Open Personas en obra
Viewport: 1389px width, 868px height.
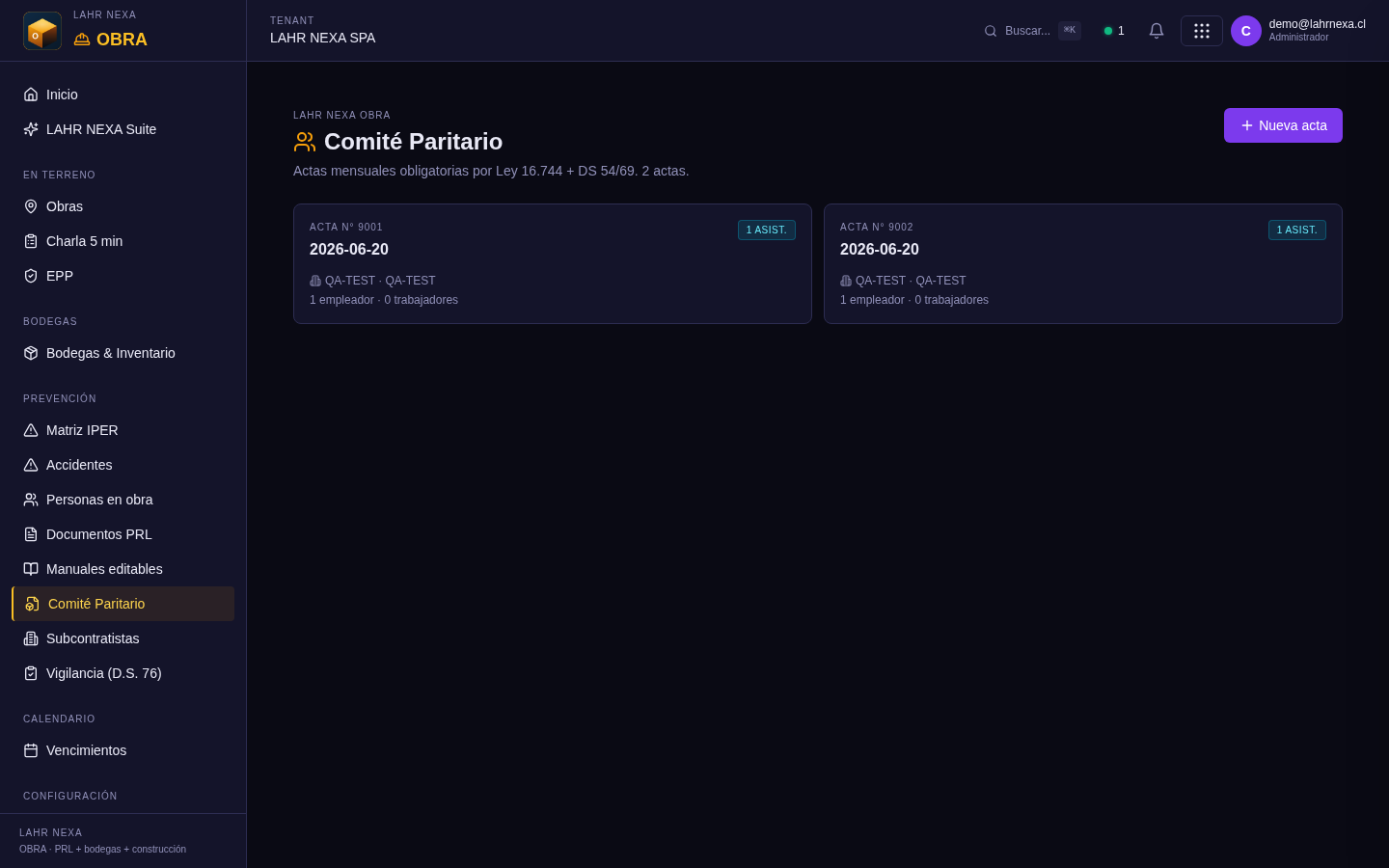pos(123,500)
